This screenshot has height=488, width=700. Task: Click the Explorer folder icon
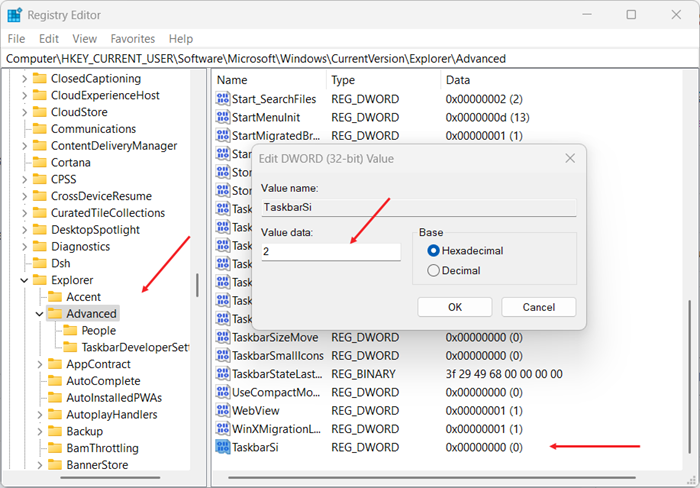click(40, 280)
